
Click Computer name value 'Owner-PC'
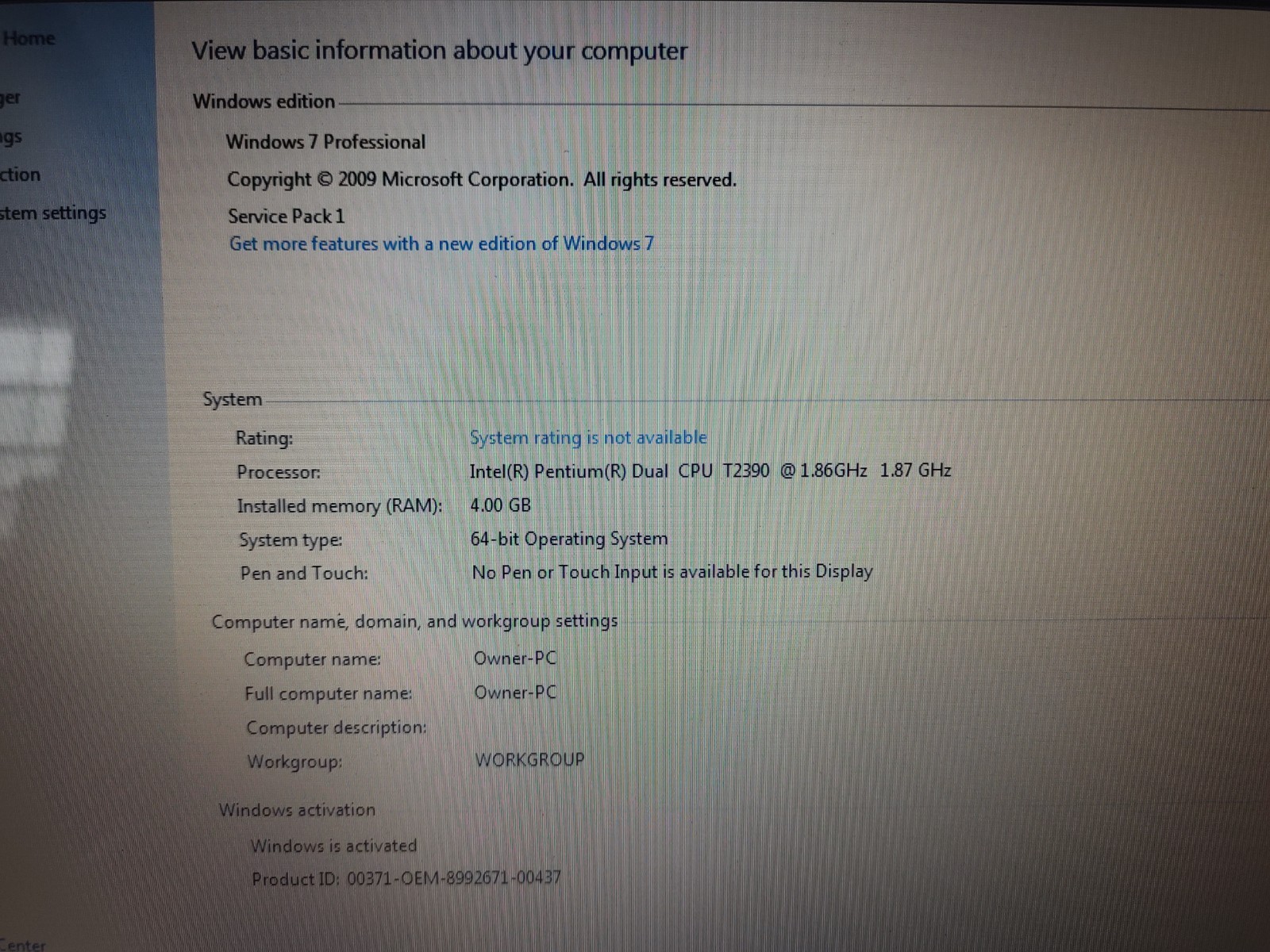[515, 658]
